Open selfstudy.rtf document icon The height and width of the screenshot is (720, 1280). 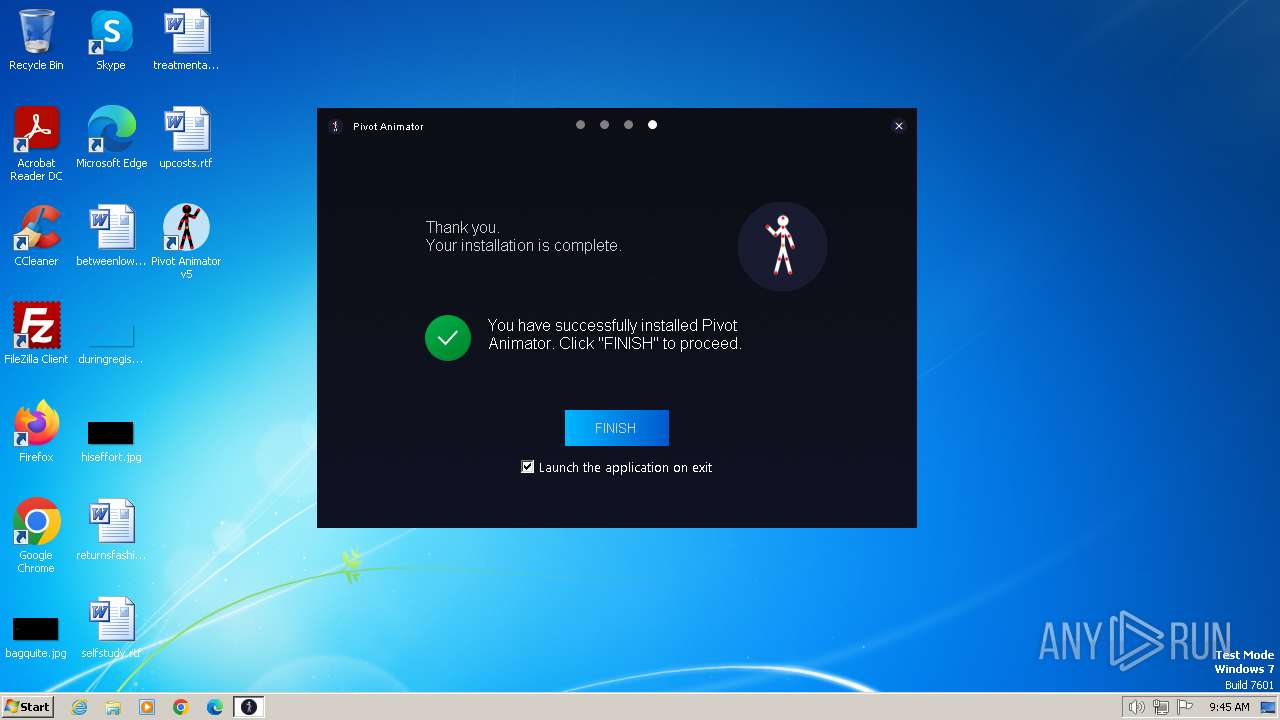coord(111,628)
